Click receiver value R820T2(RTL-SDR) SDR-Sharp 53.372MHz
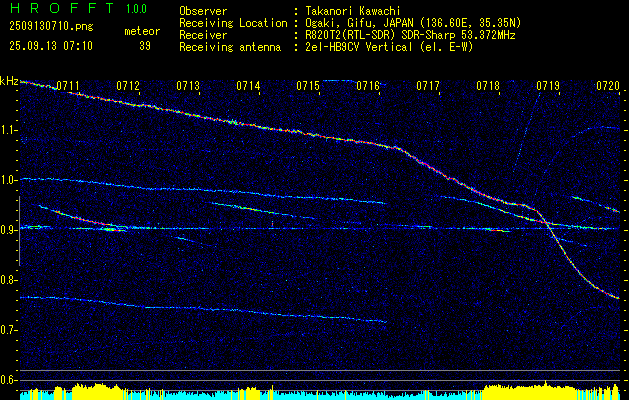The height and width of the screenshot is (400, 629). click(x=410, y=35)
